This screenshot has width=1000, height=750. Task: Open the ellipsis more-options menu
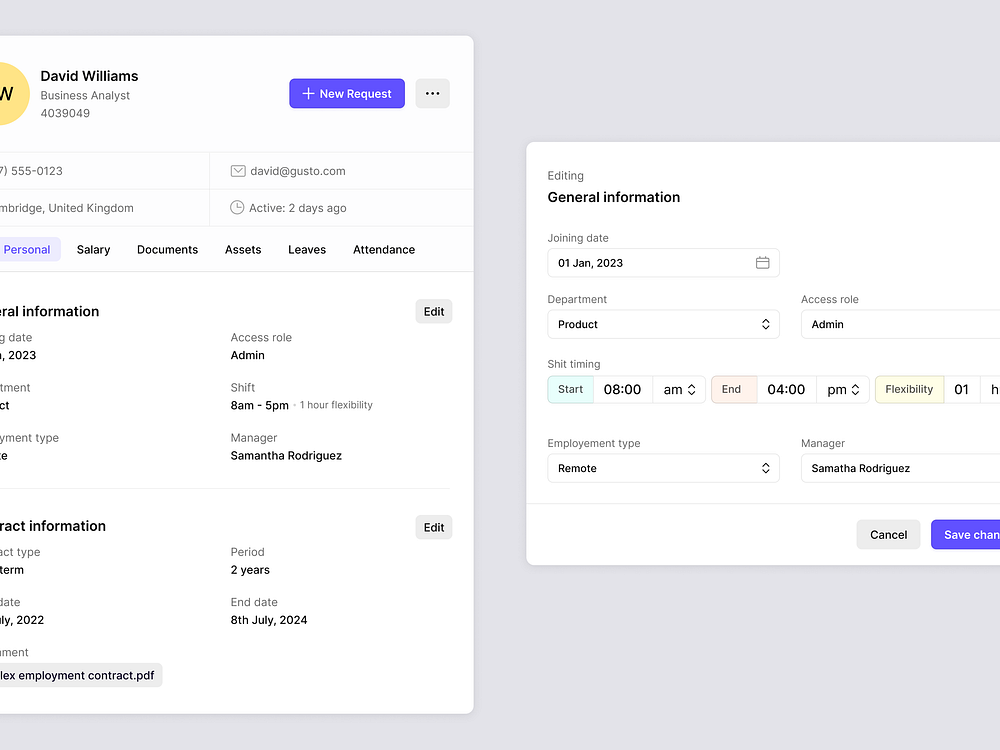[x=432, y=93]
